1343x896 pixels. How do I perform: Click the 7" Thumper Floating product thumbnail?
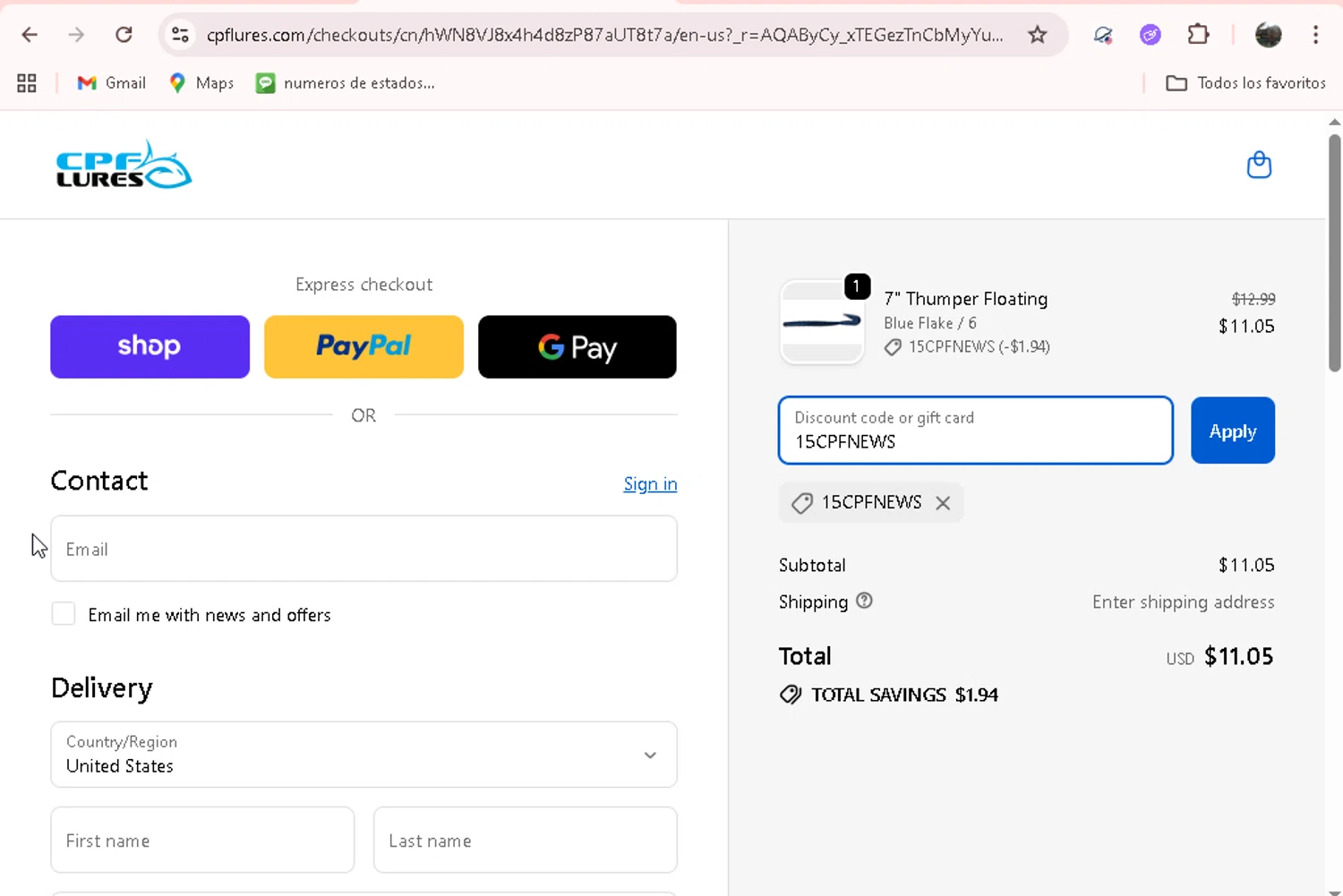pyautogui.click(x=822, y=322)
